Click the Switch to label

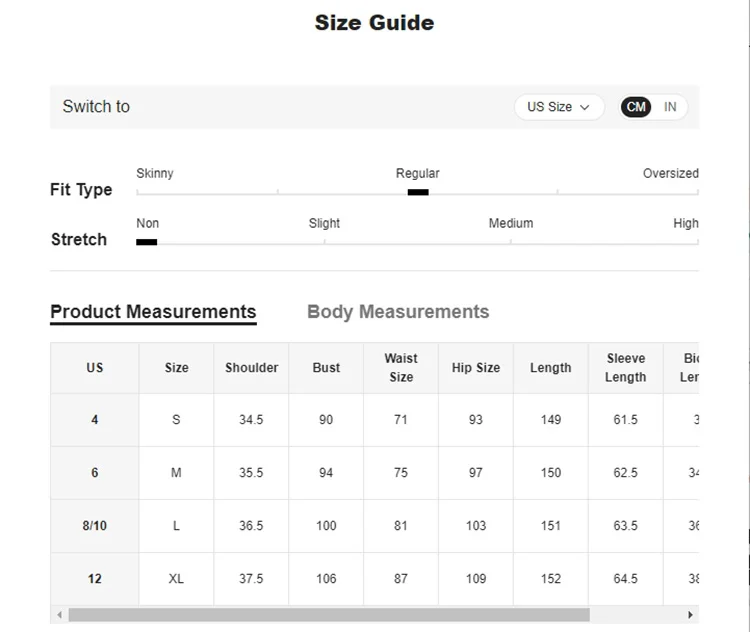pos(96,106)
